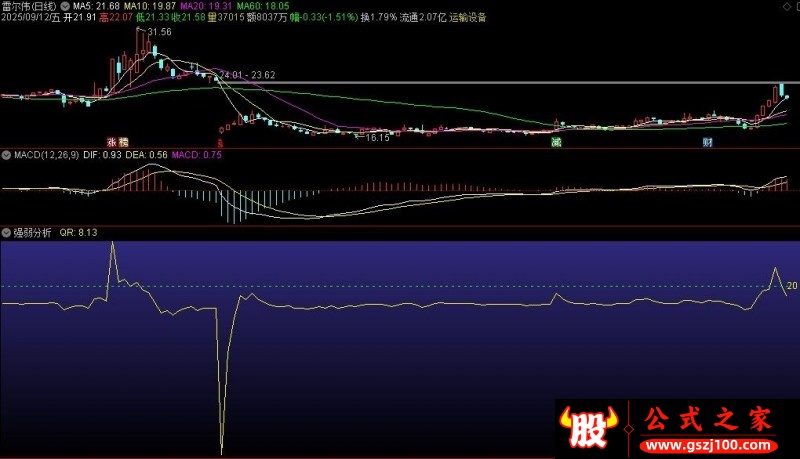Click the 24.01 - 23.62 gap label
800x459 pixels.
tap(248, 75)
